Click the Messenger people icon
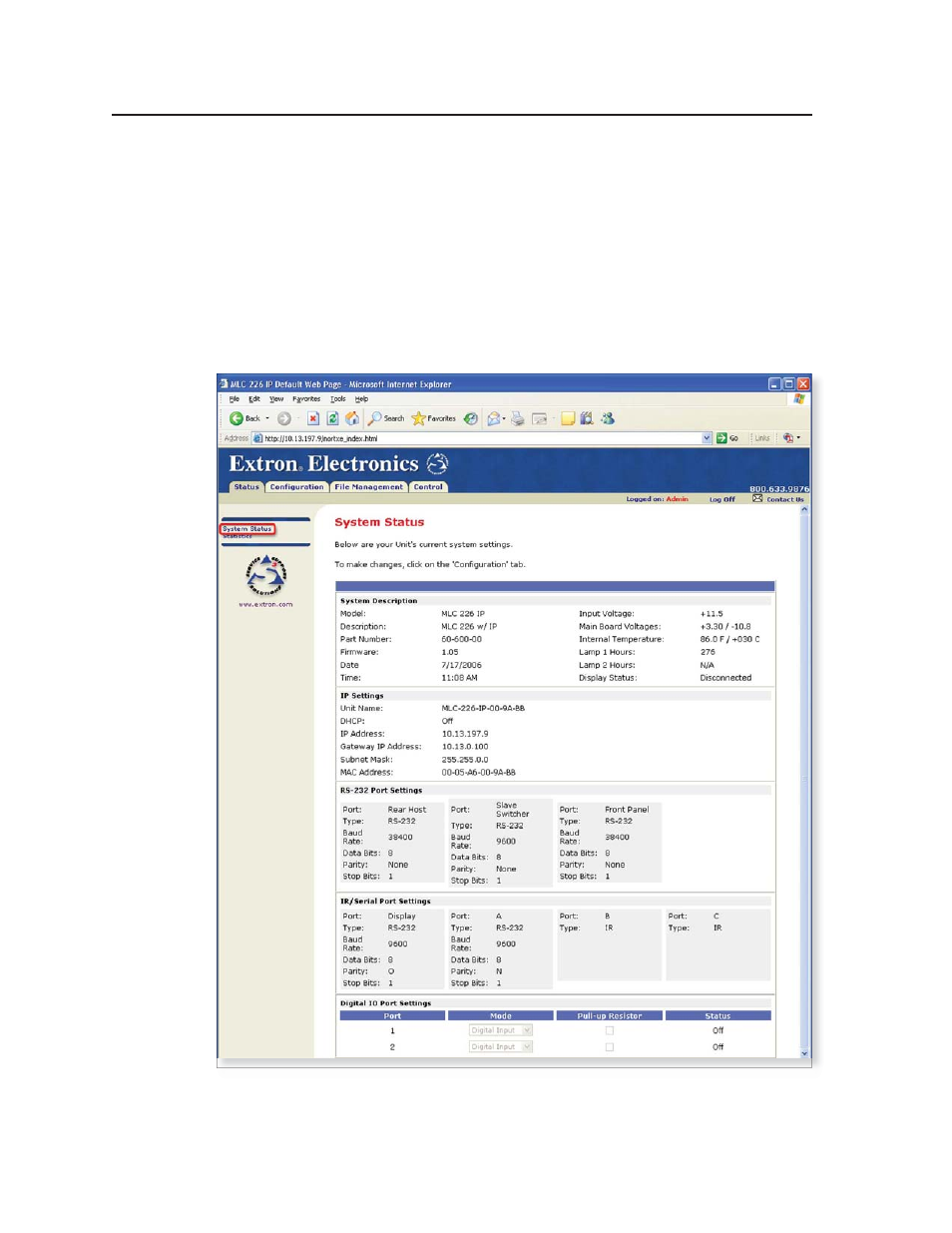Viewport: 952px width, 1233px height. click(x=608, y=418)
